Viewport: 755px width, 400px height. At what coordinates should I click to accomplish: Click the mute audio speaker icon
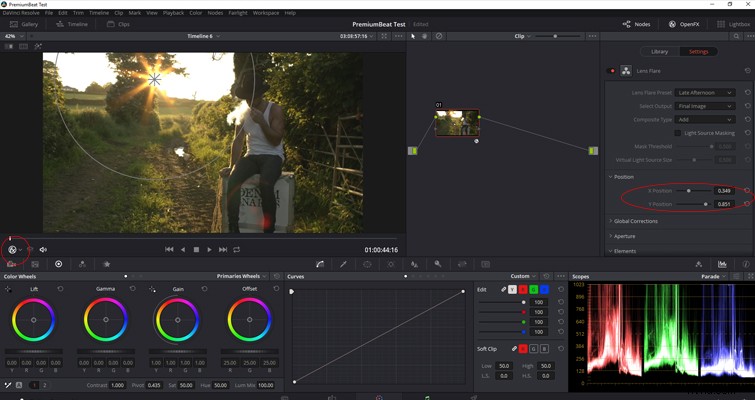(x=43, y=249)
